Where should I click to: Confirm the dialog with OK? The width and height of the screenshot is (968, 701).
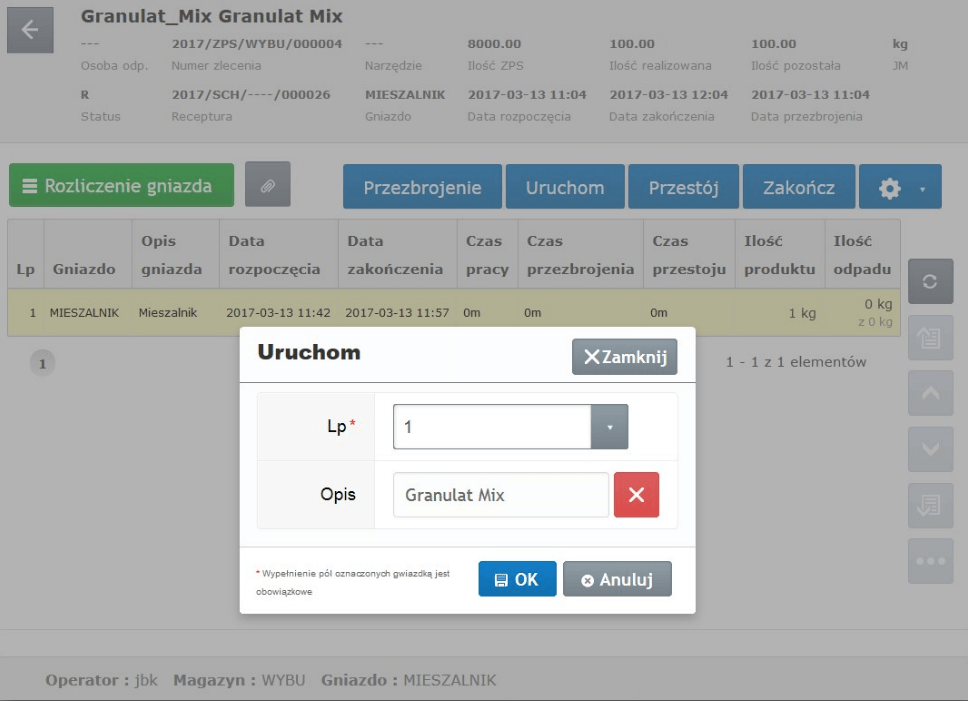click(x=517, y=579)
